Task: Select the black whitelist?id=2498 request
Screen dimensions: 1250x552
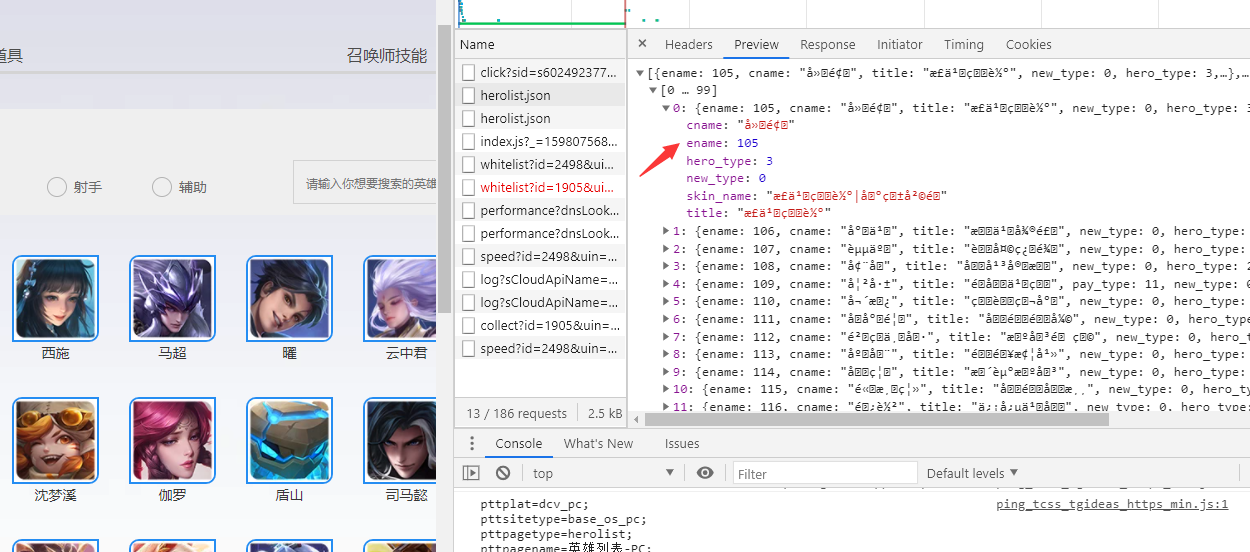Action: (541, 164)
